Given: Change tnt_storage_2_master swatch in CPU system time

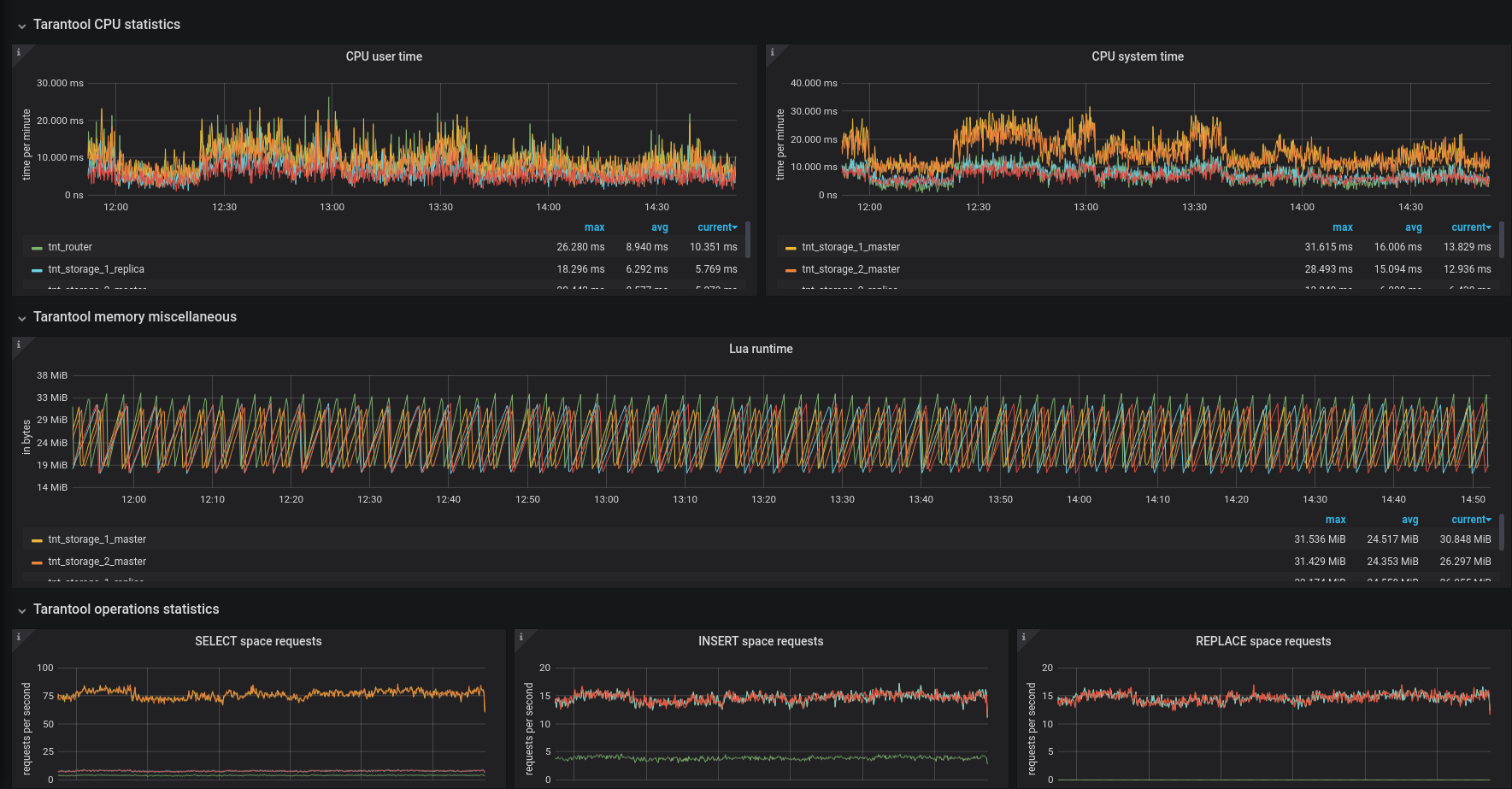Looking at the screenshot, I should click(791, 270).
